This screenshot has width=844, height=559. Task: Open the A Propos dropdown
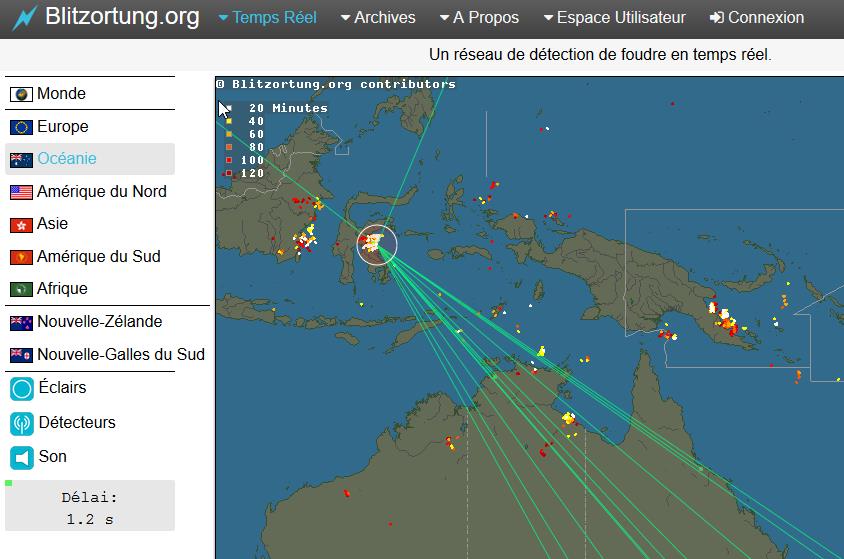(x=479, y=18)
